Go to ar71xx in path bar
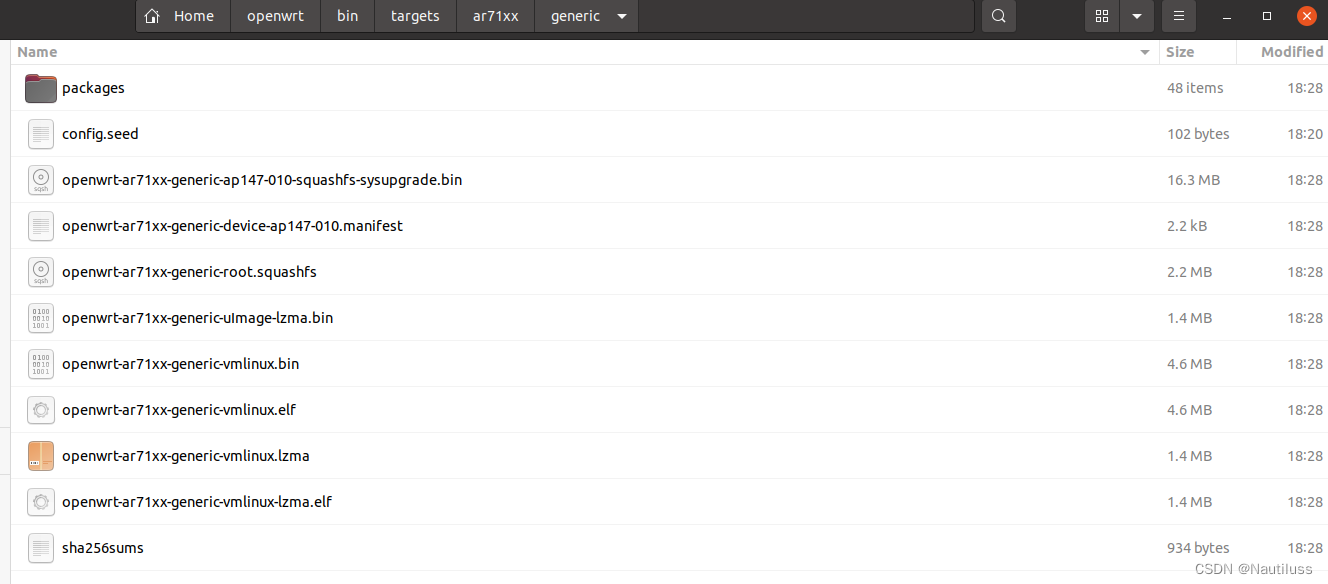 [x=496, y=16]
